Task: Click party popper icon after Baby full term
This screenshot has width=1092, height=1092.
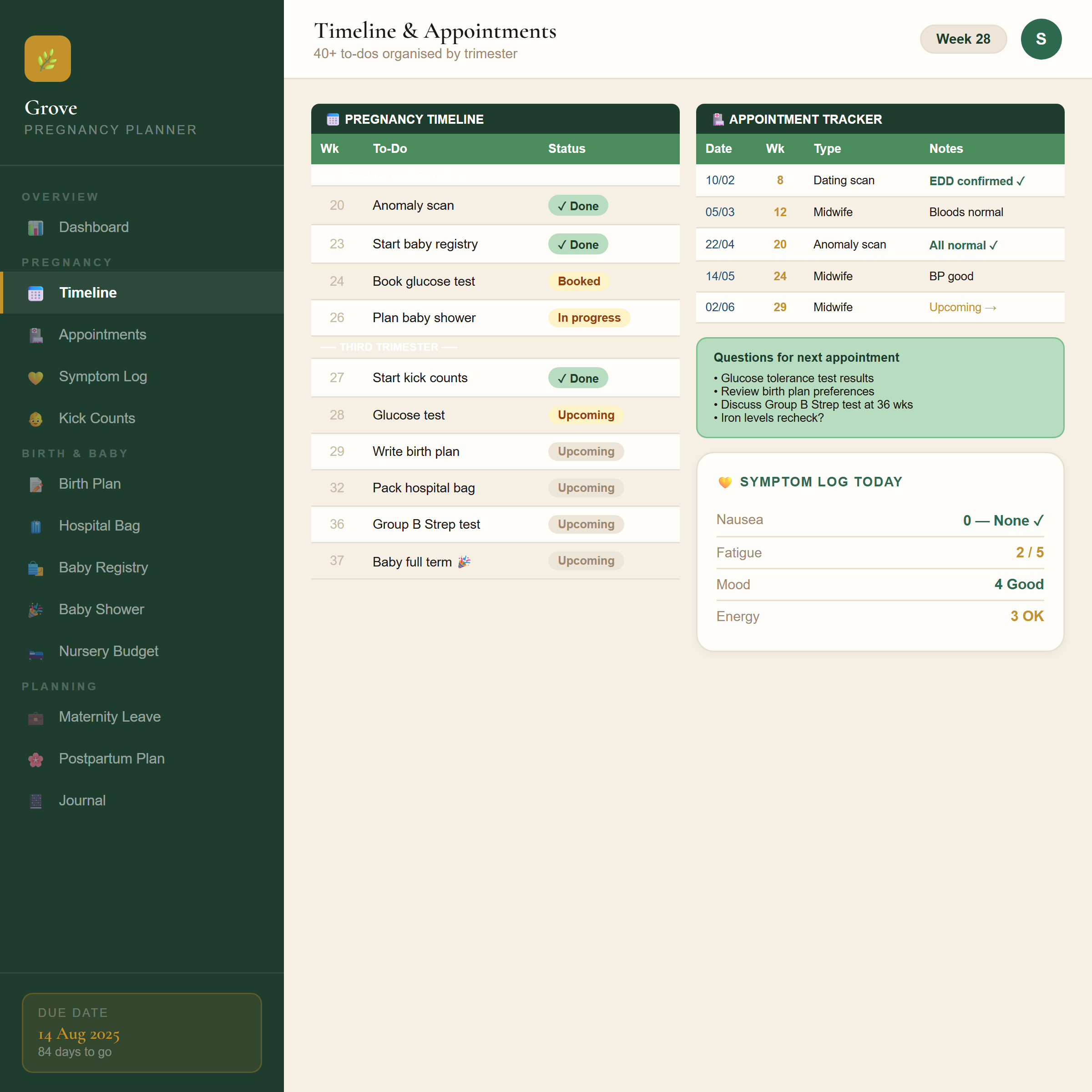Action: click(x=464, y=561)
